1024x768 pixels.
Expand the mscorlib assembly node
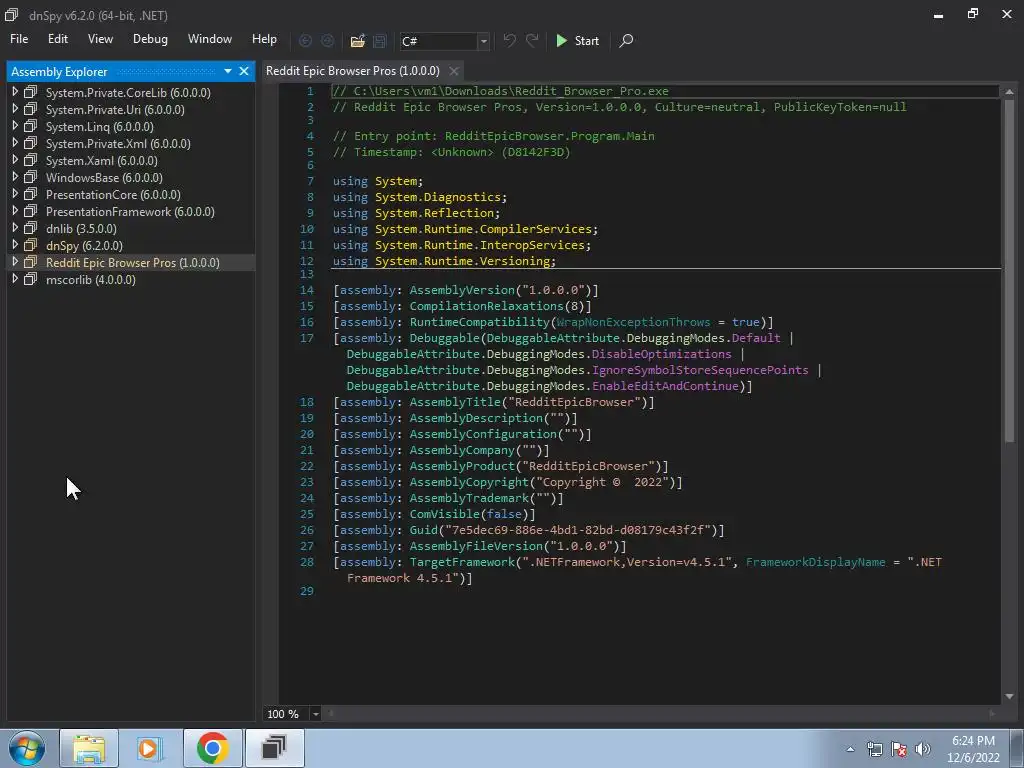[15, 279]
